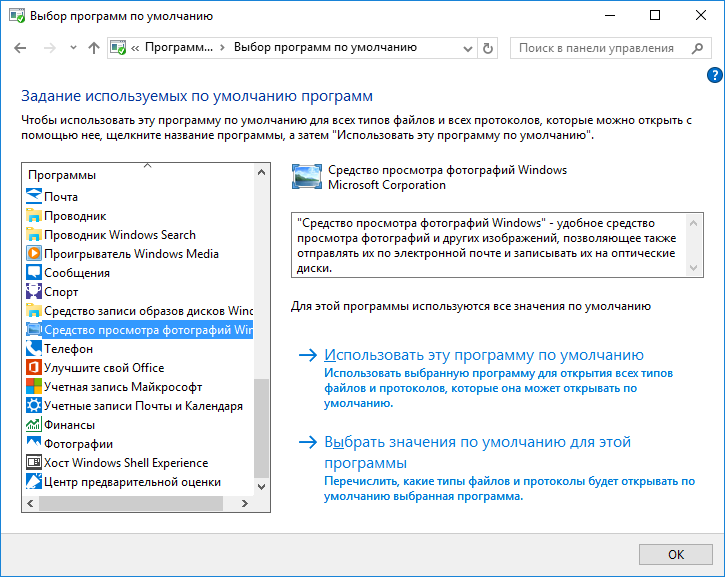Click the Спорт trophy icon
The width and height of the screenshot is (725, 577).
click(34, 291)
